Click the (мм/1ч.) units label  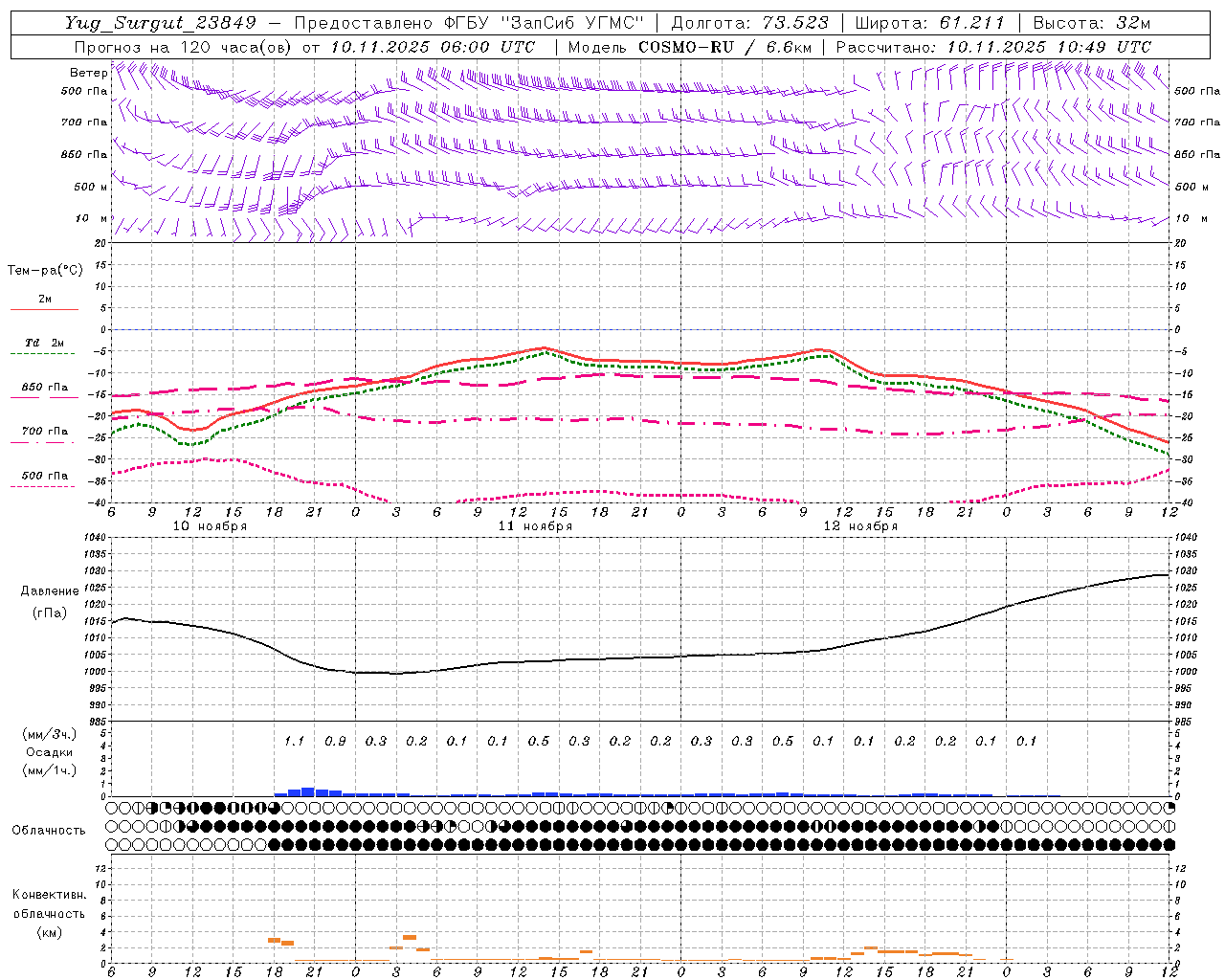point(50,771)
